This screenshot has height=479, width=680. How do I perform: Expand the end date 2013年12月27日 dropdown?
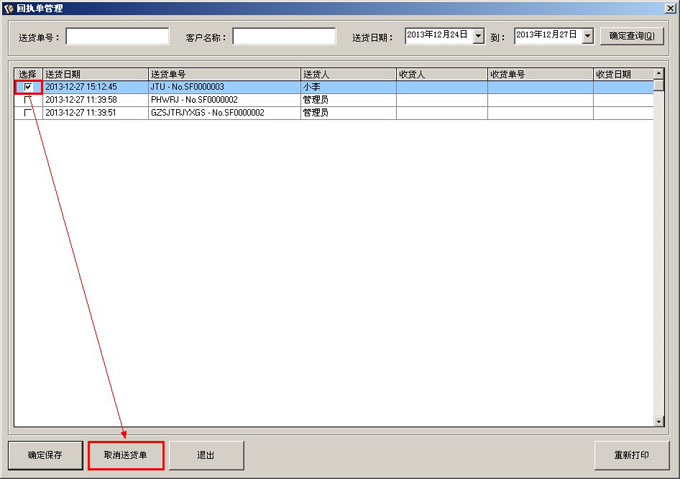click(x=587, y=36)
